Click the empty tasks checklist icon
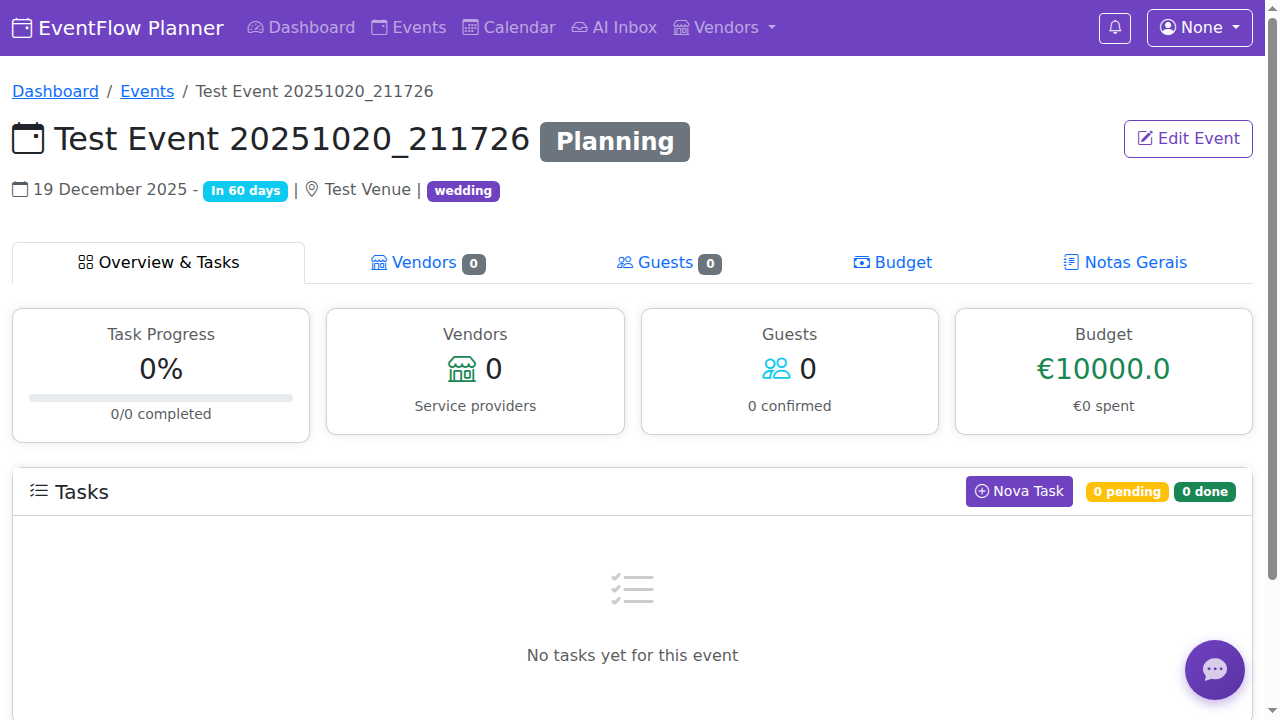This screenshot has width=1280, height=720. coord(632,589)
